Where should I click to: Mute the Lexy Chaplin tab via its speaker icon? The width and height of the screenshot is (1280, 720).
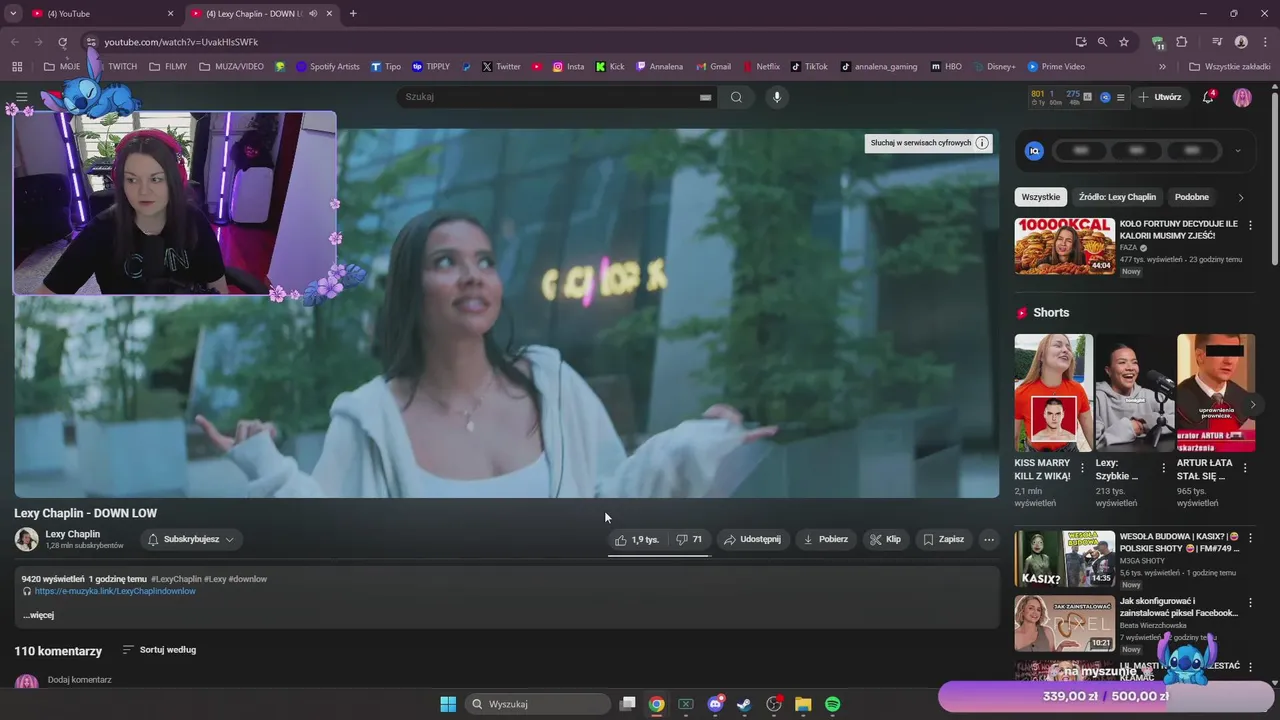[313, 14]
